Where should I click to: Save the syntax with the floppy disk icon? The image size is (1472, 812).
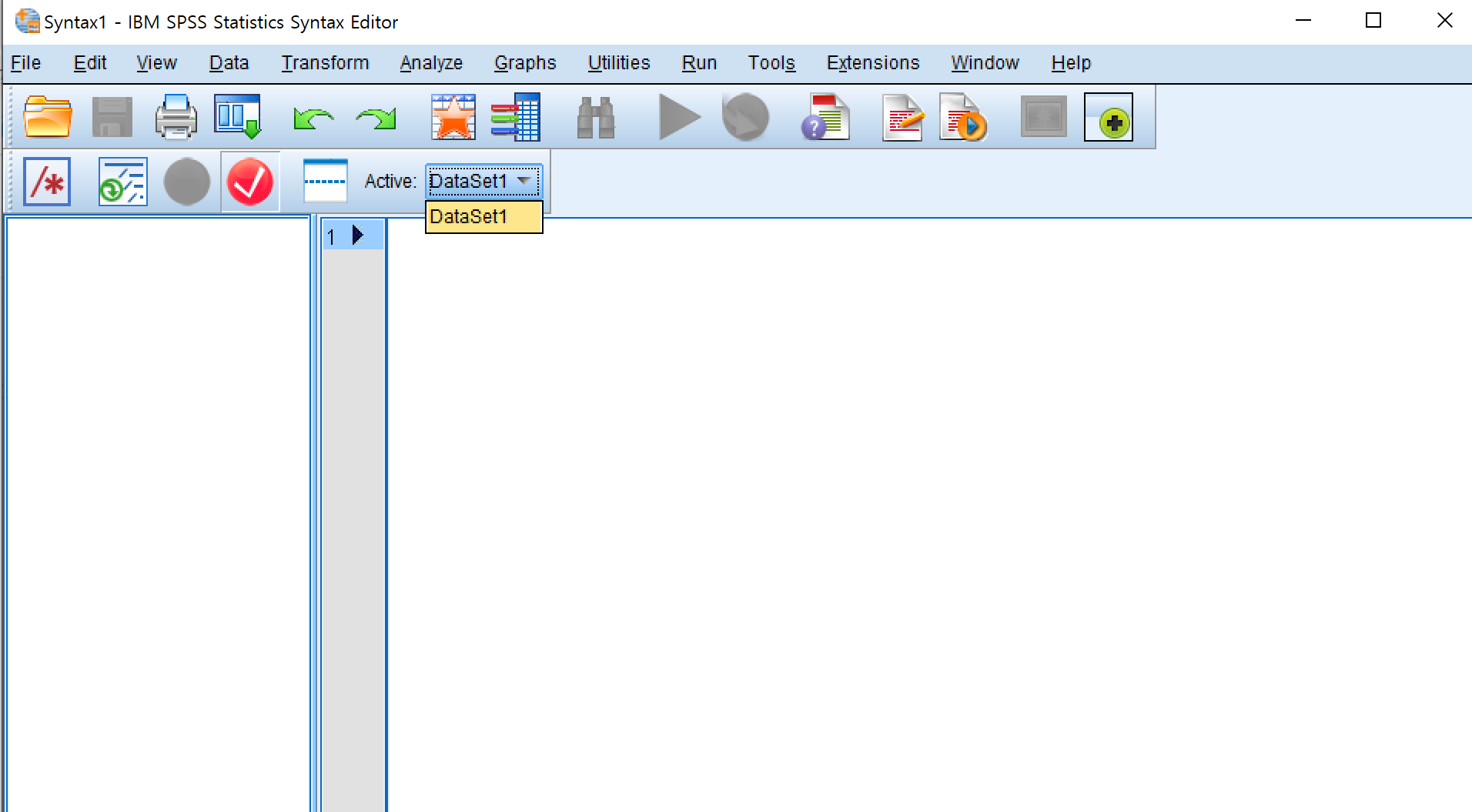tap(112, 117)
